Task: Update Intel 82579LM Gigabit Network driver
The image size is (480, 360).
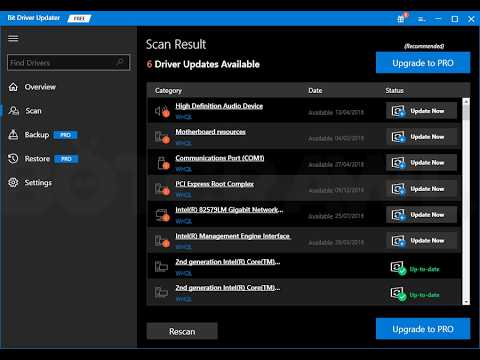Action: tap(421, 215)
